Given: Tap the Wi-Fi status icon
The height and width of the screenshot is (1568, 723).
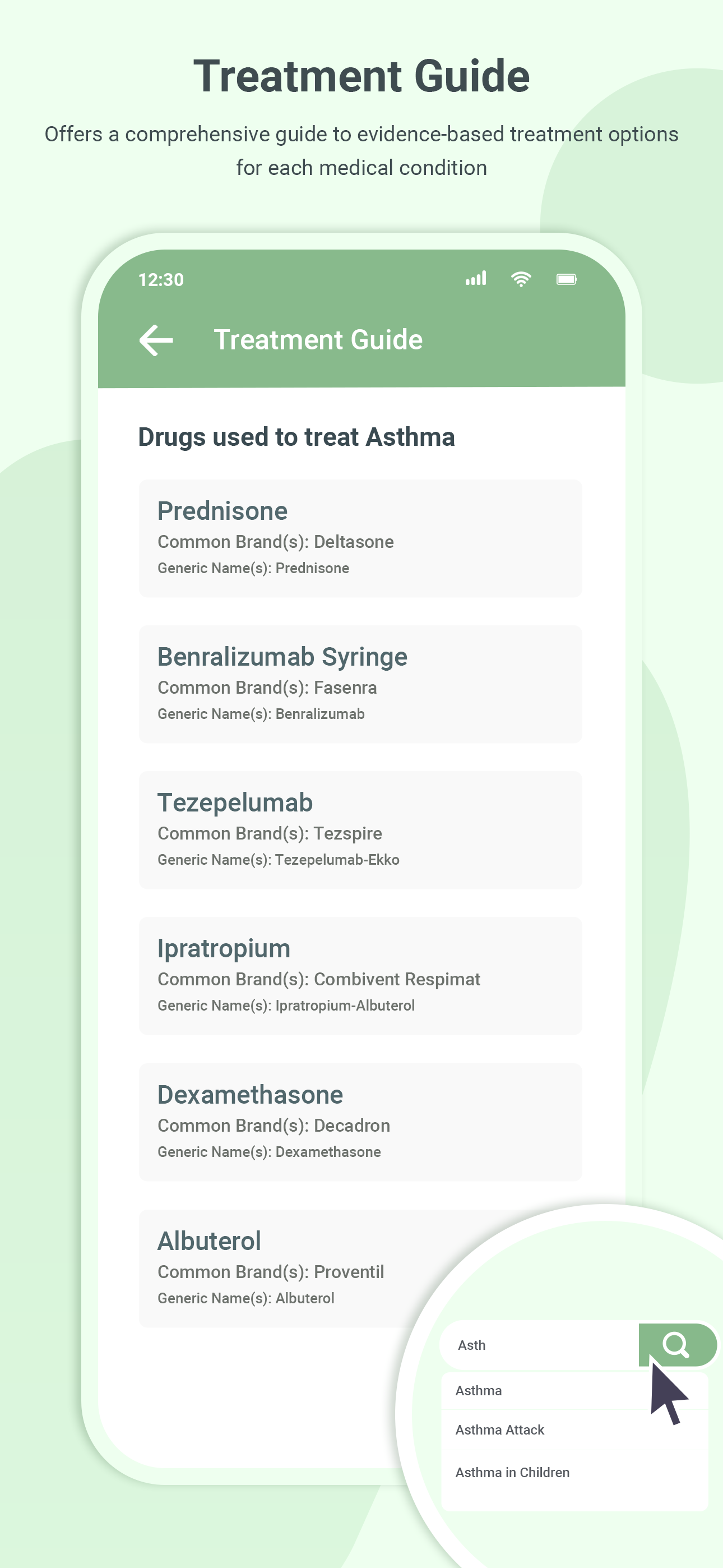Looking at the screenshot, I should [x=521, y=279].
